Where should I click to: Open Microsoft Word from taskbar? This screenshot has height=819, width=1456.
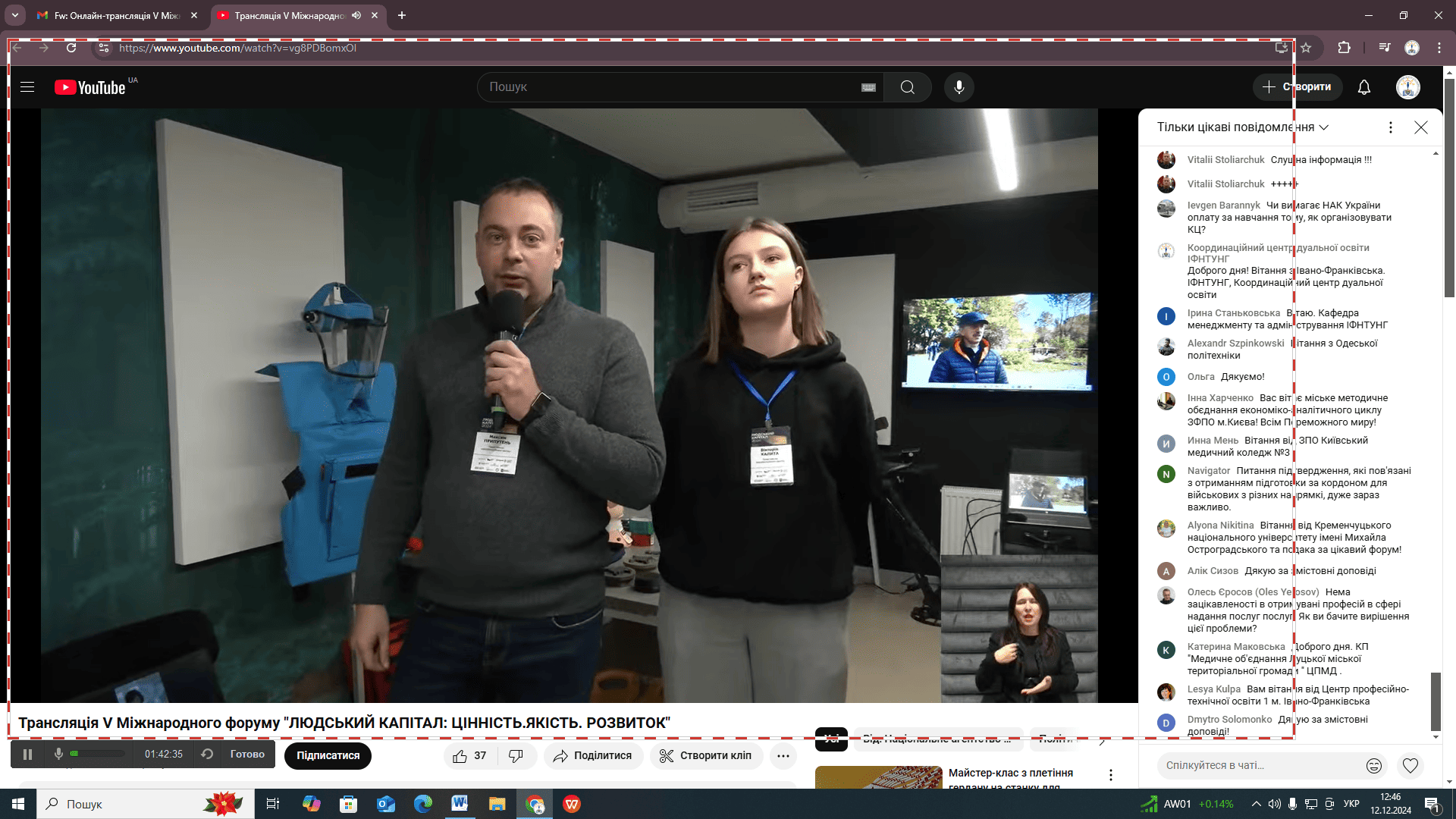click(x=460, y=804)
